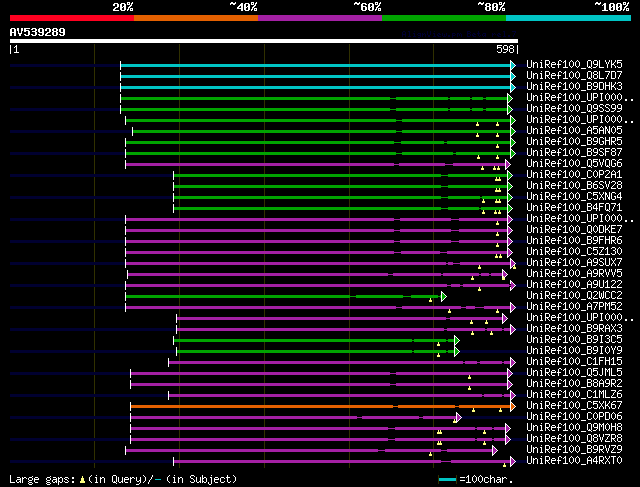Select the UniRef100_A7PM52 label
Screen dimensions: 640x487
(574, 307)
